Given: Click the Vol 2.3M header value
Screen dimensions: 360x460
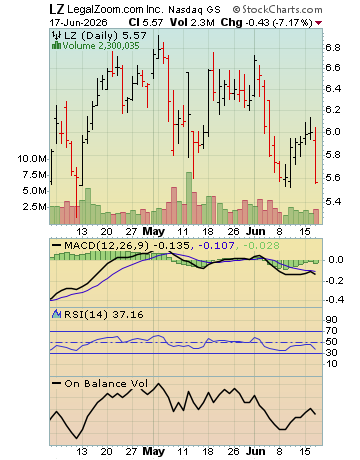Looking at the screenshot, I should pyautogui.click(x=192, y=23).
